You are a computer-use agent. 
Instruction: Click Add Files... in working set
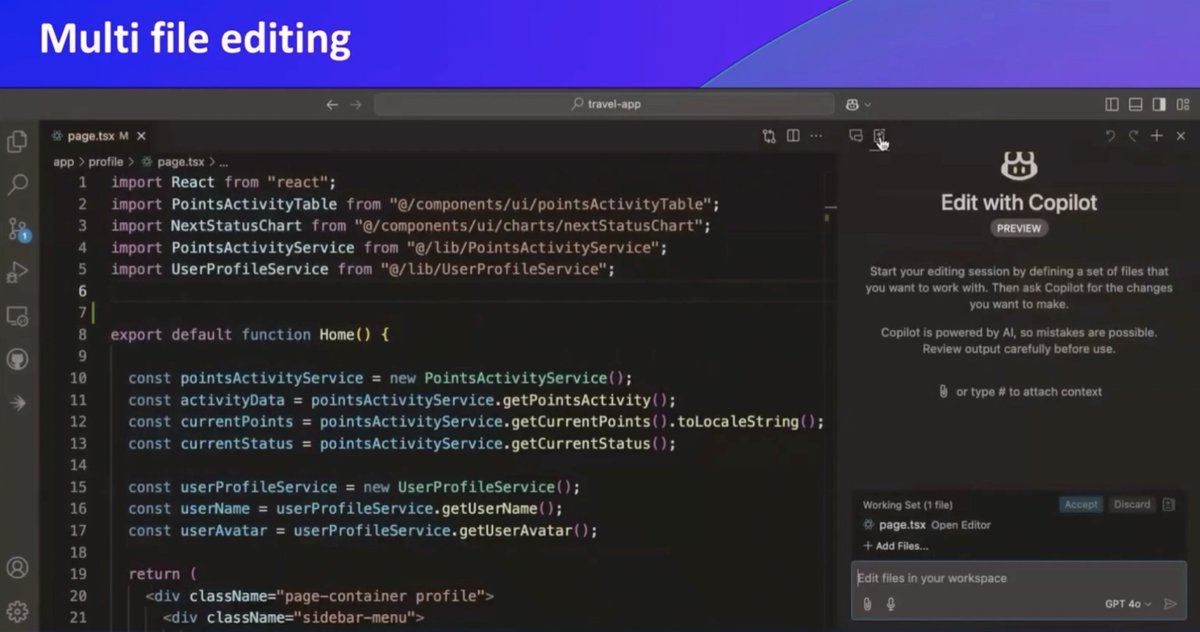click(896, 546)
